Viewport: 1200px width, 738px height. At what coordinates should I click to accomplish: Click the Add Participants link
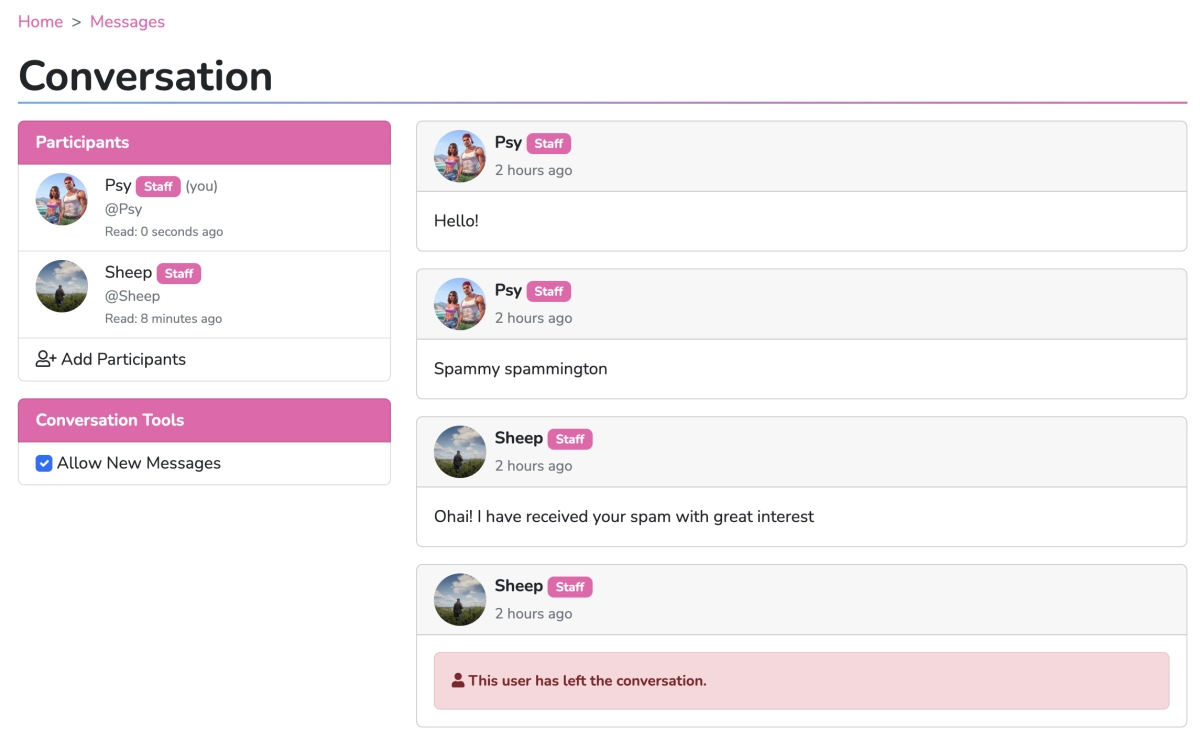click(x=123, y=359)
